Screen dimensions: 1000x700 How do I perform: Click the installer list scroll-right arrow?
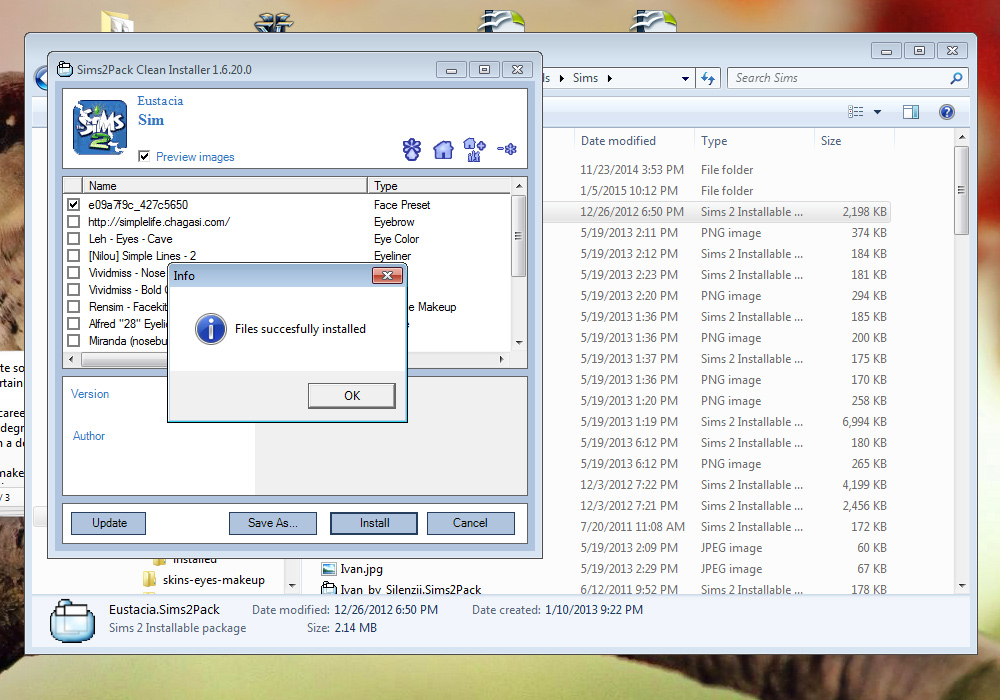point(501,360)
